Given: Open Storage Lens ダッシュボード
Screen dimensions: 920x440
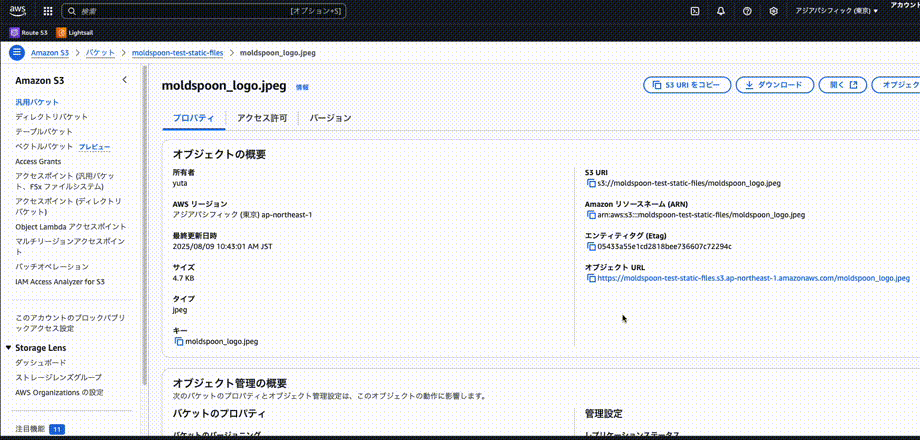Looking at the screenshot, I should click(40, 363).
